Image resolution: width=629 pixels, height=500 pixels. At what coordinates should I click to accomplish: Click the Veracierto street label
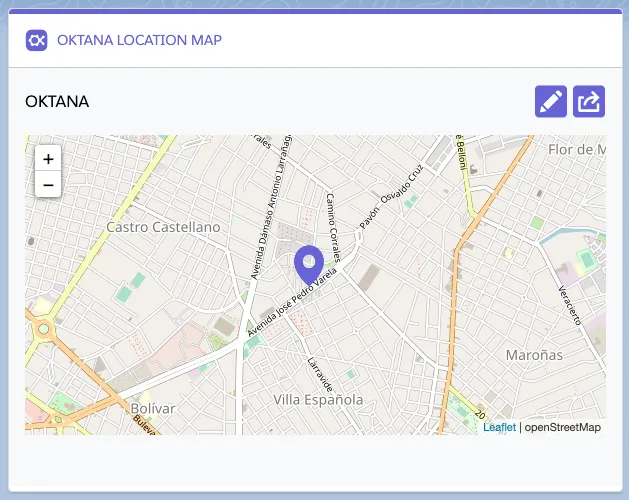(570, 305)
